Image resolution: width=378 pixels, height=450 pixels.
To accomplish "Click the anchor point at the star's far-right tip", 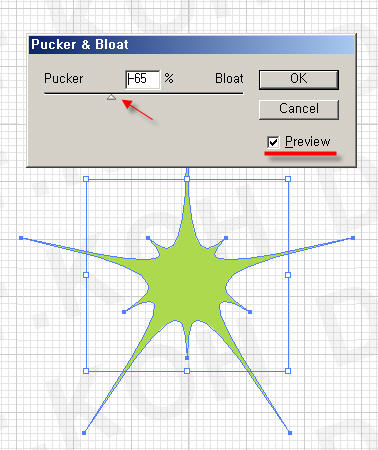I will pos(353,238).
